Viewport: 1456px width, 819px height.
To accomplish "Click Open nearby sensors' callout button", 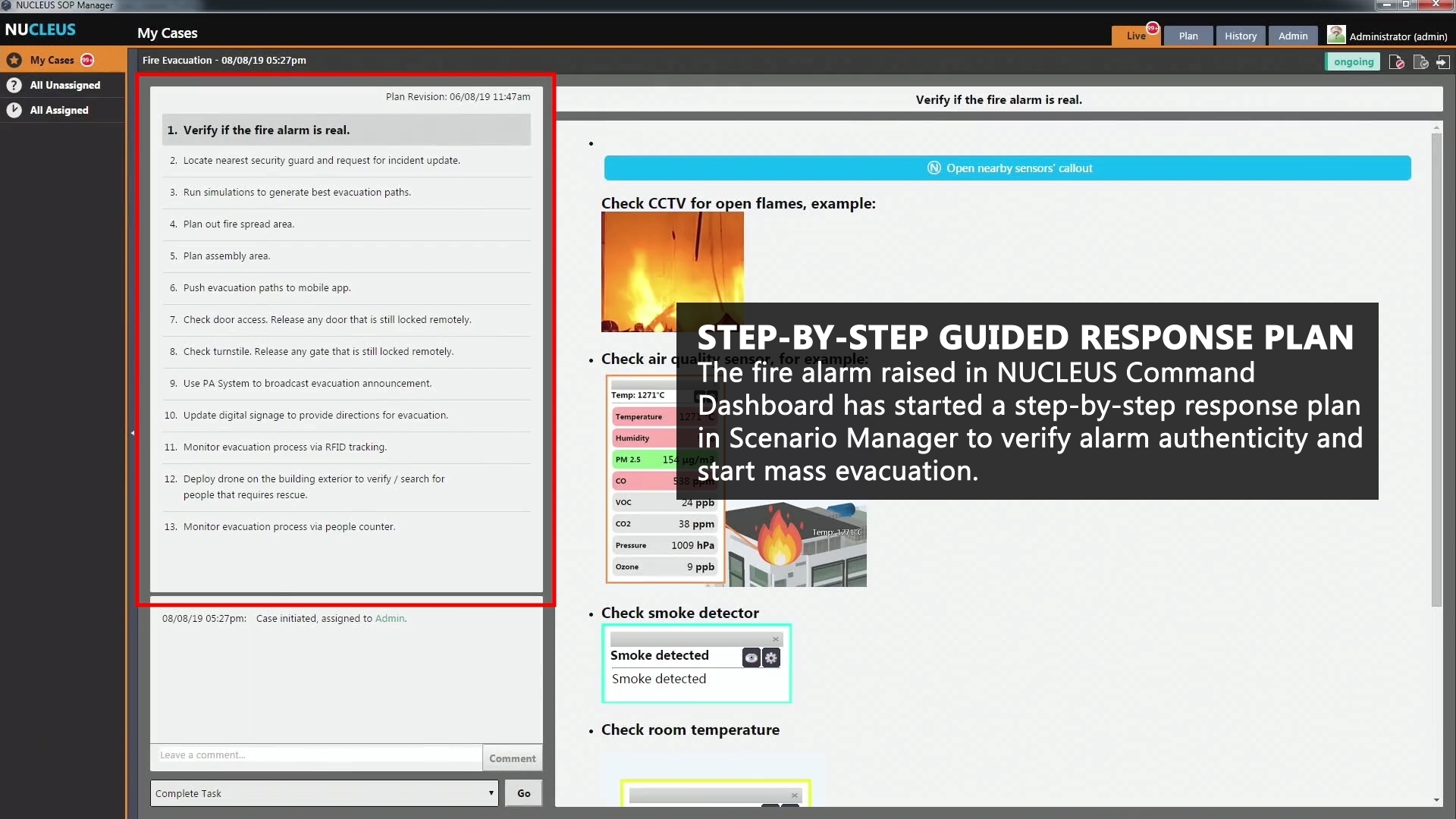I will [x=1007, y=168].
